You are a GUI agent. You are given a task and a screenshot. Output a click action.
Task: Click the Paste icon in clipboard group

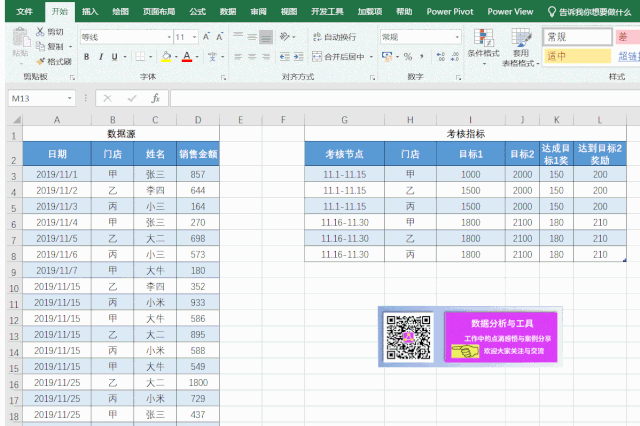click(20, 38)
